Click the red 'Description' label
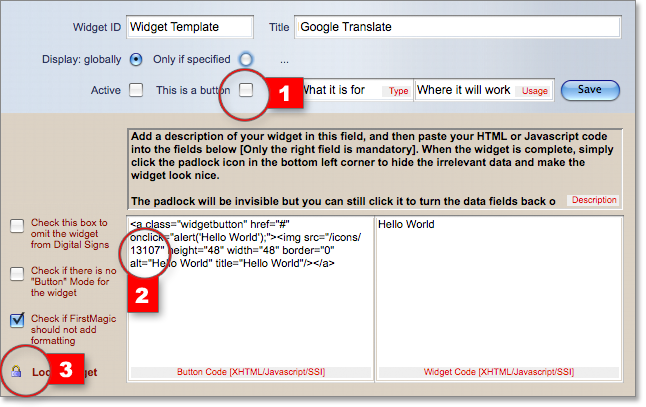The height and width of the screenshot is (407, 646). pyautogui.click(x=594, y=200)
